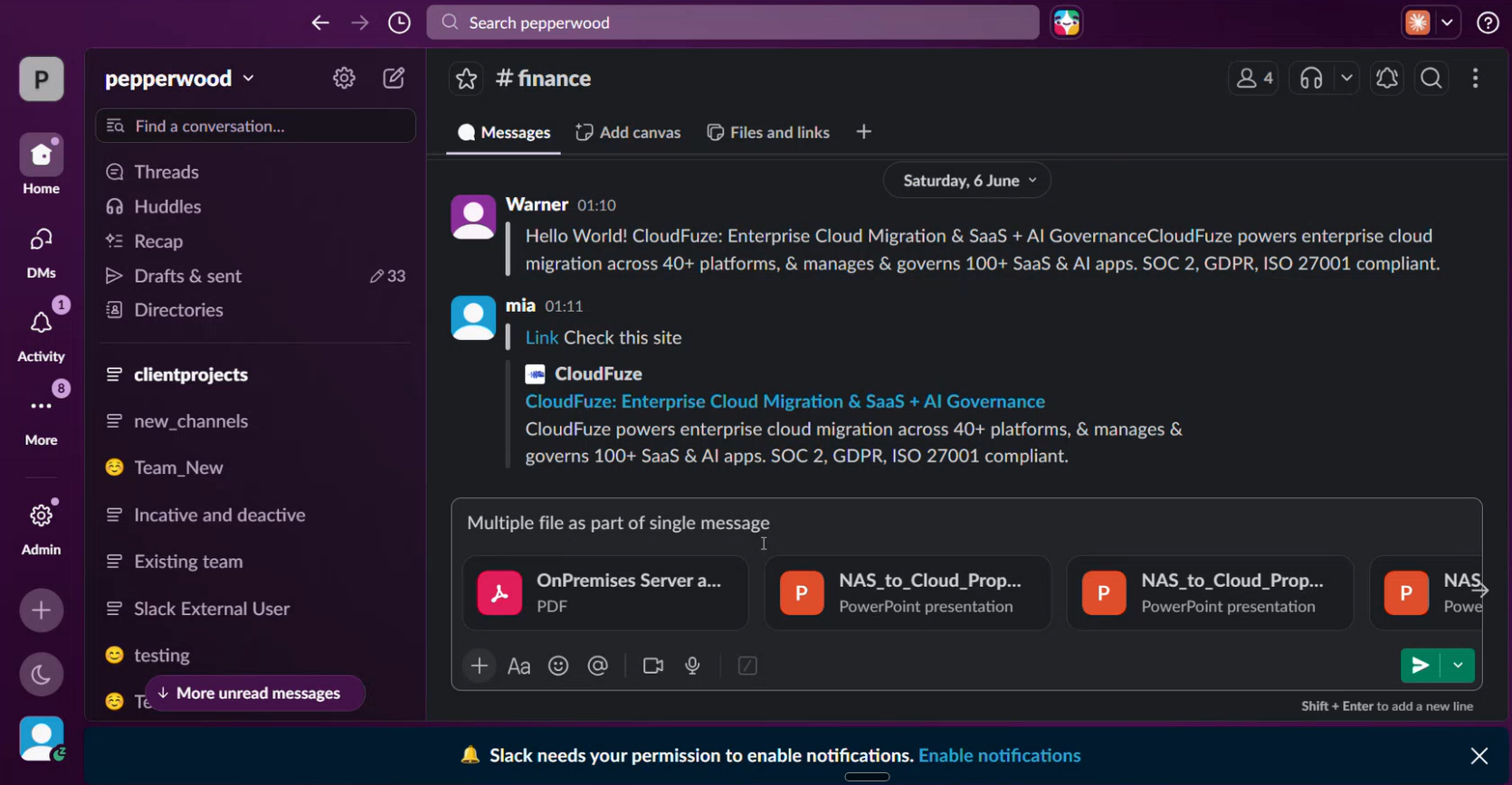
Task: Send the message green arrow
Action: (x=1420, y=666)
